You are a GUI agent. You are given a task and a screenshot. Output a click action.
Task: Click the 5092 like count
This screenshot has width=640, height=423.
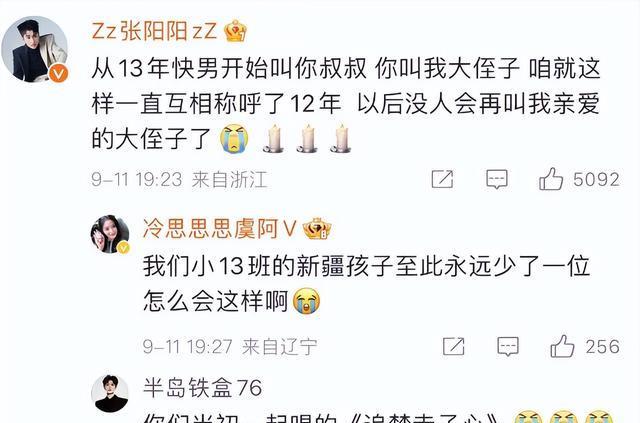[596, 180]
